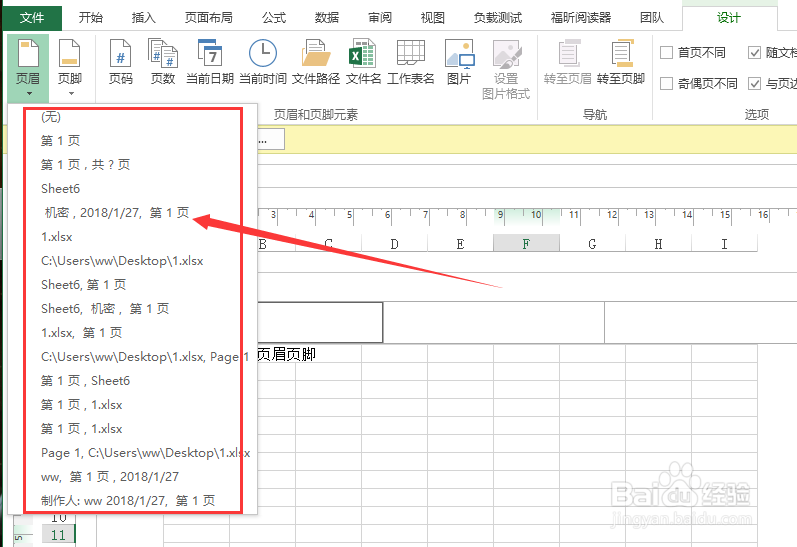Screen dimensions: 797x547
Task: Switch to the 公式 ribbon tab
Action: (274, 18)
